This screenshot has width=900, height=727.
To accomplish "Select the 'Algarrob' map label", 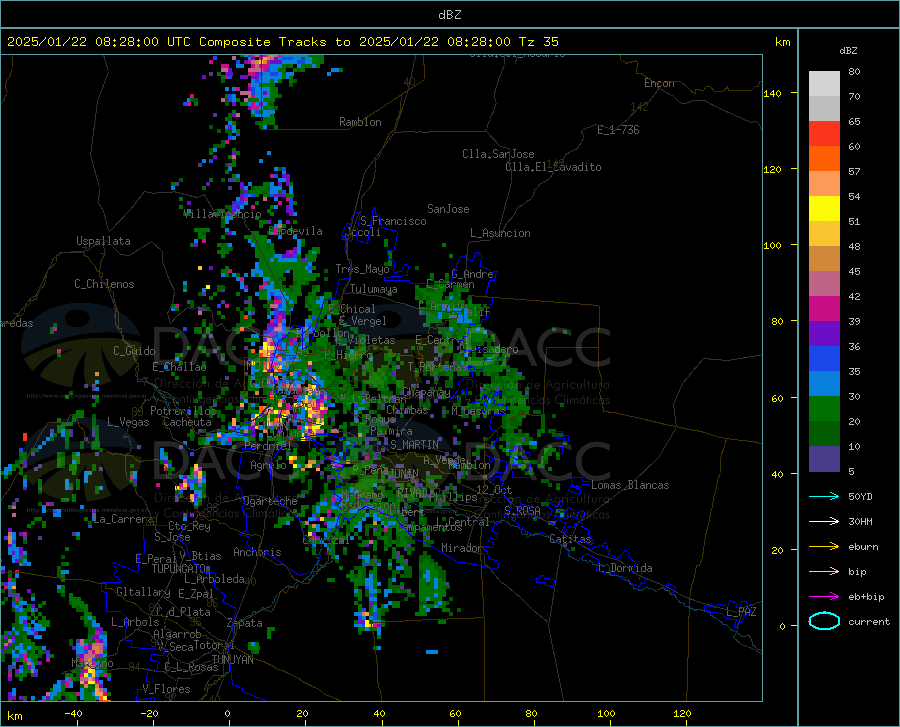I will pos(177,634).
